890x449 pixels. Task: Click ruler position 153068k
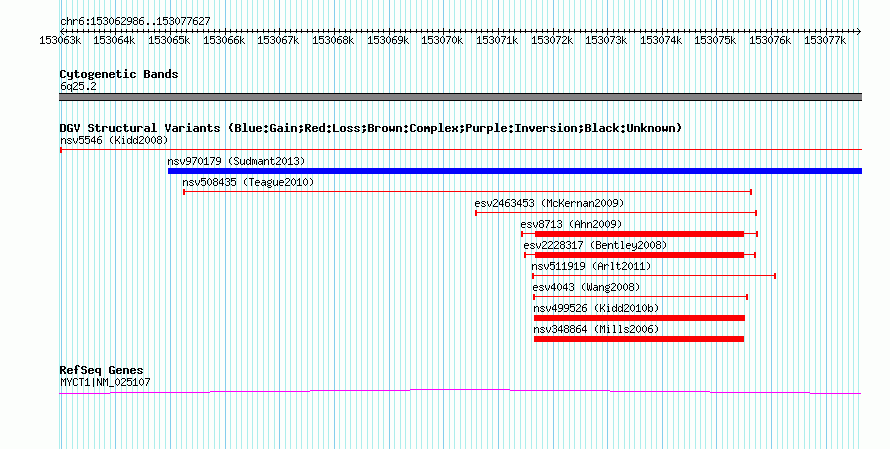coord(333,41)
